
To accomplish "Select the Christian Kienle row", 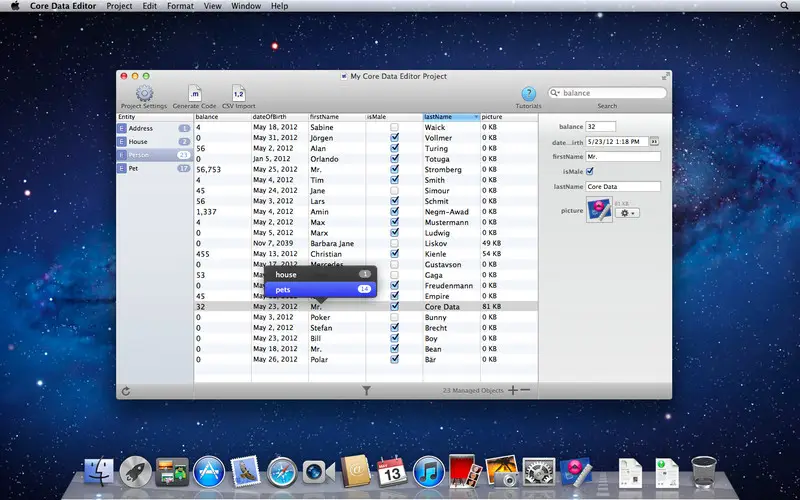I will pos(366,254).
